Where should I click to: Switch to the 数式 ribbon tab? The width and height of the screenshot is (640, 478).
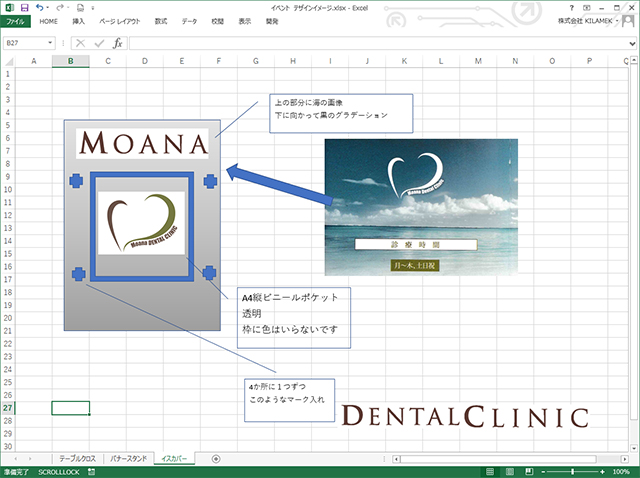[x=161, y=21]
